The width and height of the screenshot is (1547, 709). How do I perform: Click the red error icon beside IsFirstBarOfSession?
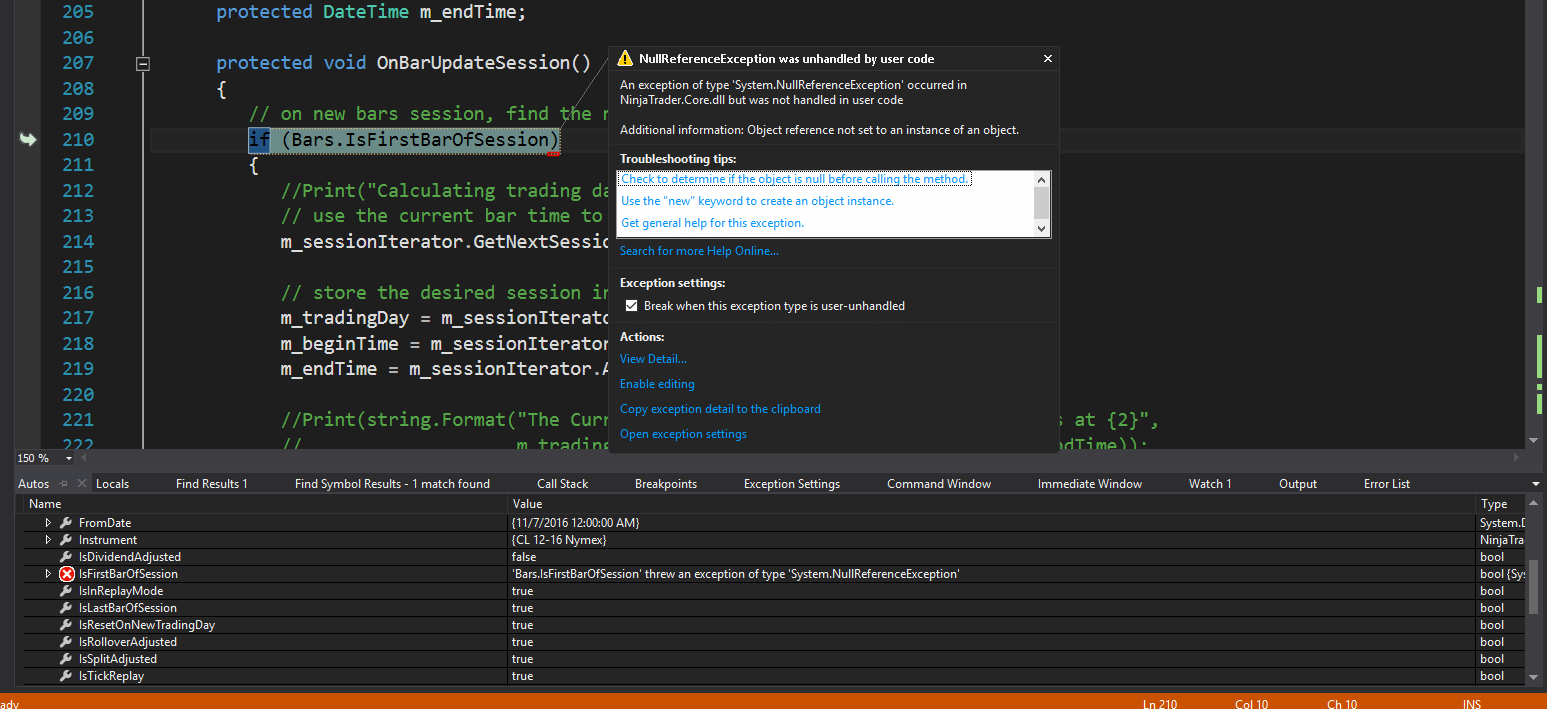point(67,574)
